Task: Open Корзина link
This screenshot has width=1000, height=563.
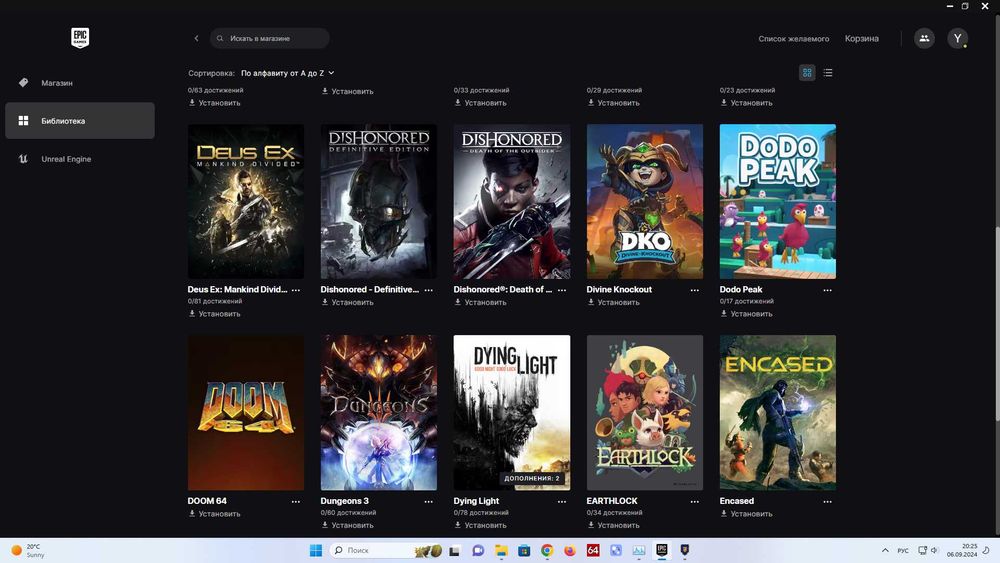Action: [862, 39]
